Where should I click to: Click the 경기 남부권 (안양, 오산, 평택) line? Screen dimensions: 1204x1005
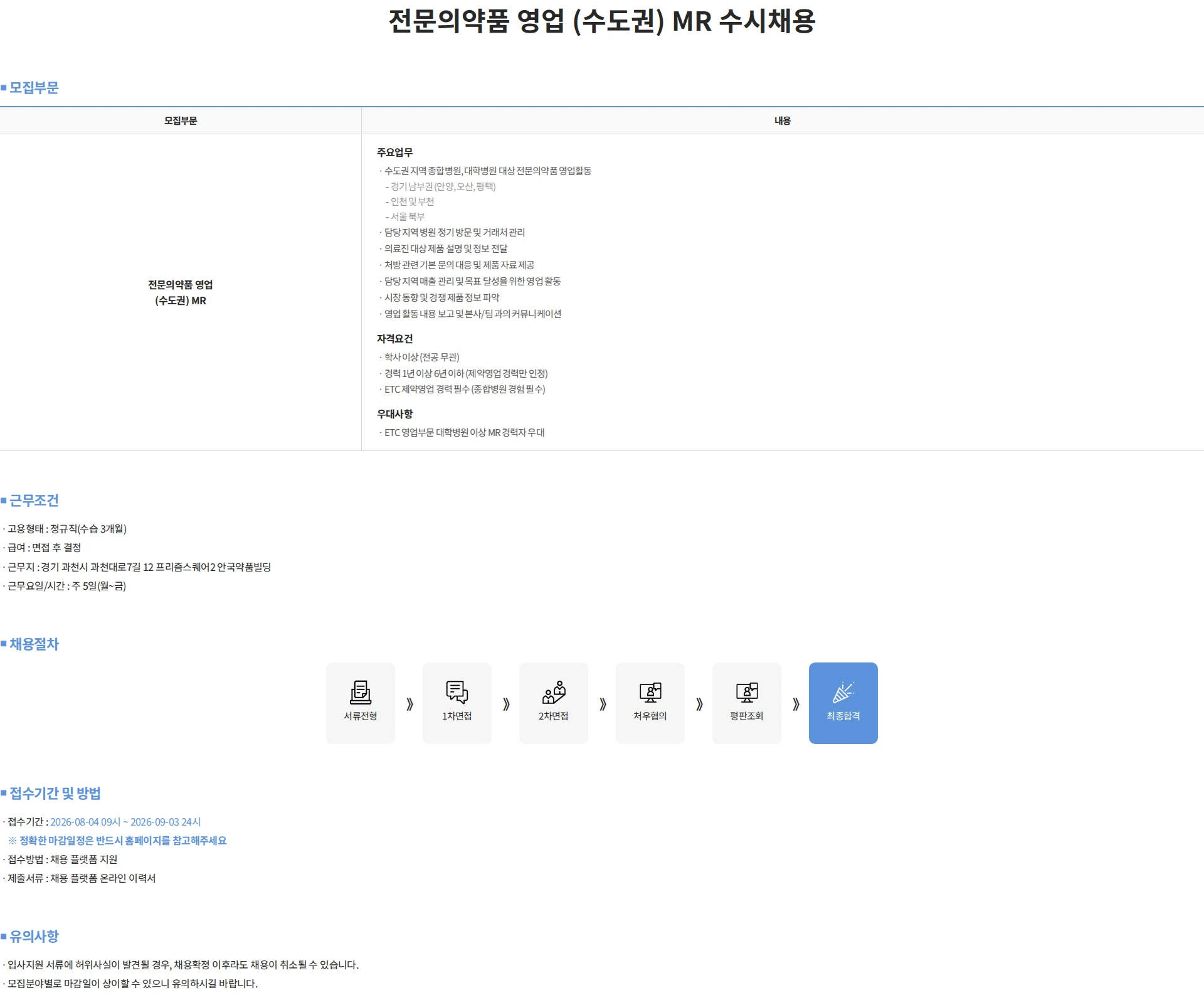coord(441,186)
